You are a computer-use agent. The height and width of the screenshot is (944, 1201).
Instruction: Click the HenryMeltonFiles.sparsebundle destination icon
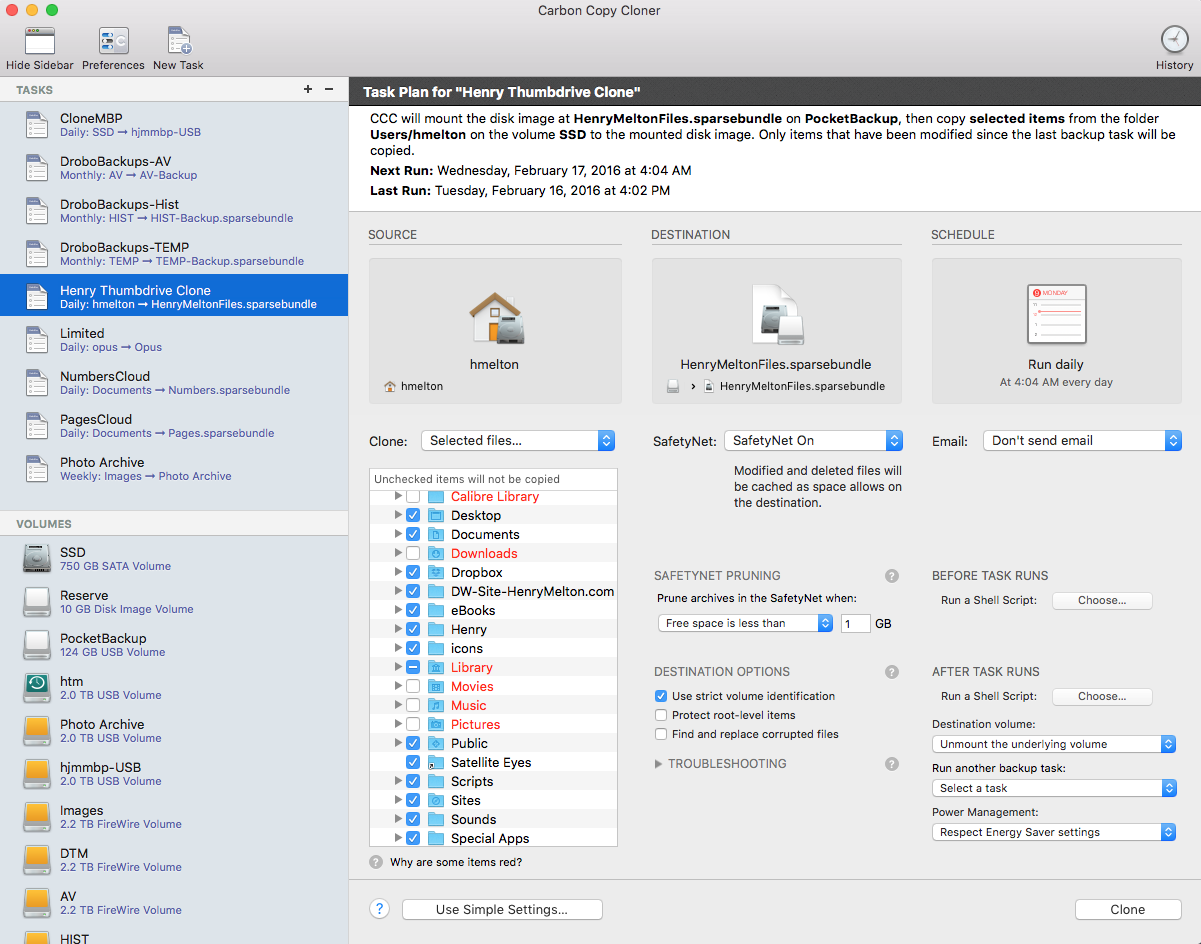(776, 315)
